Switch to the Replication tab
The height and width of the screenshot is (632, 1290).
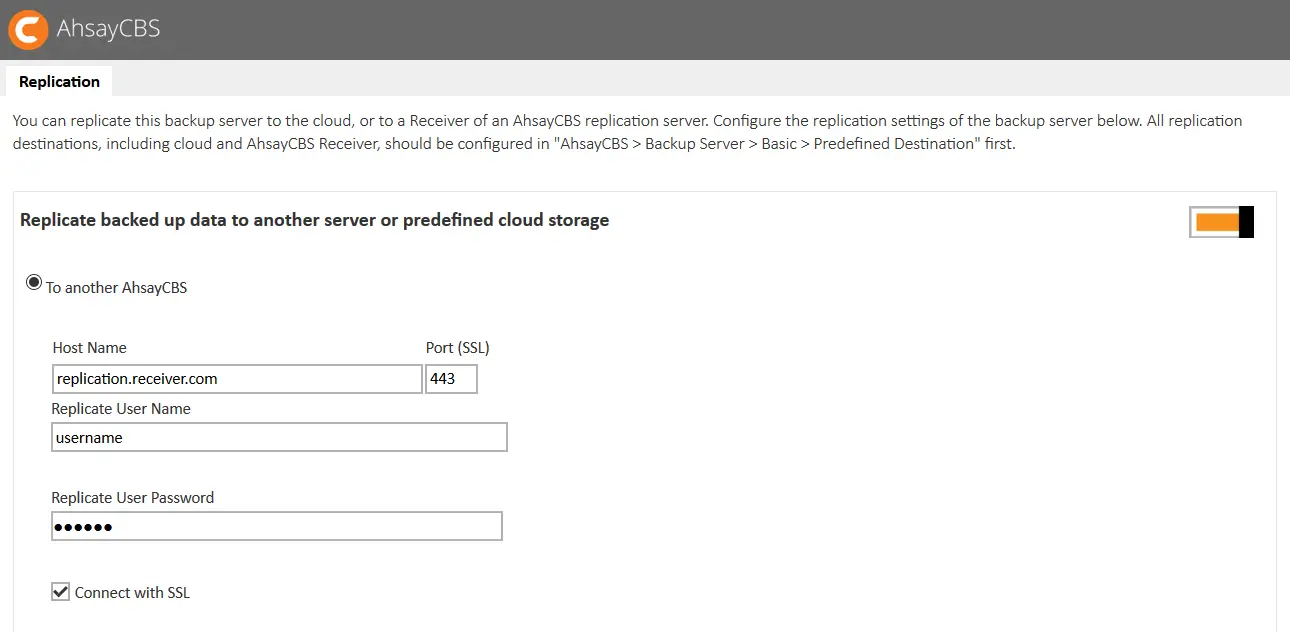coord(58,81)
